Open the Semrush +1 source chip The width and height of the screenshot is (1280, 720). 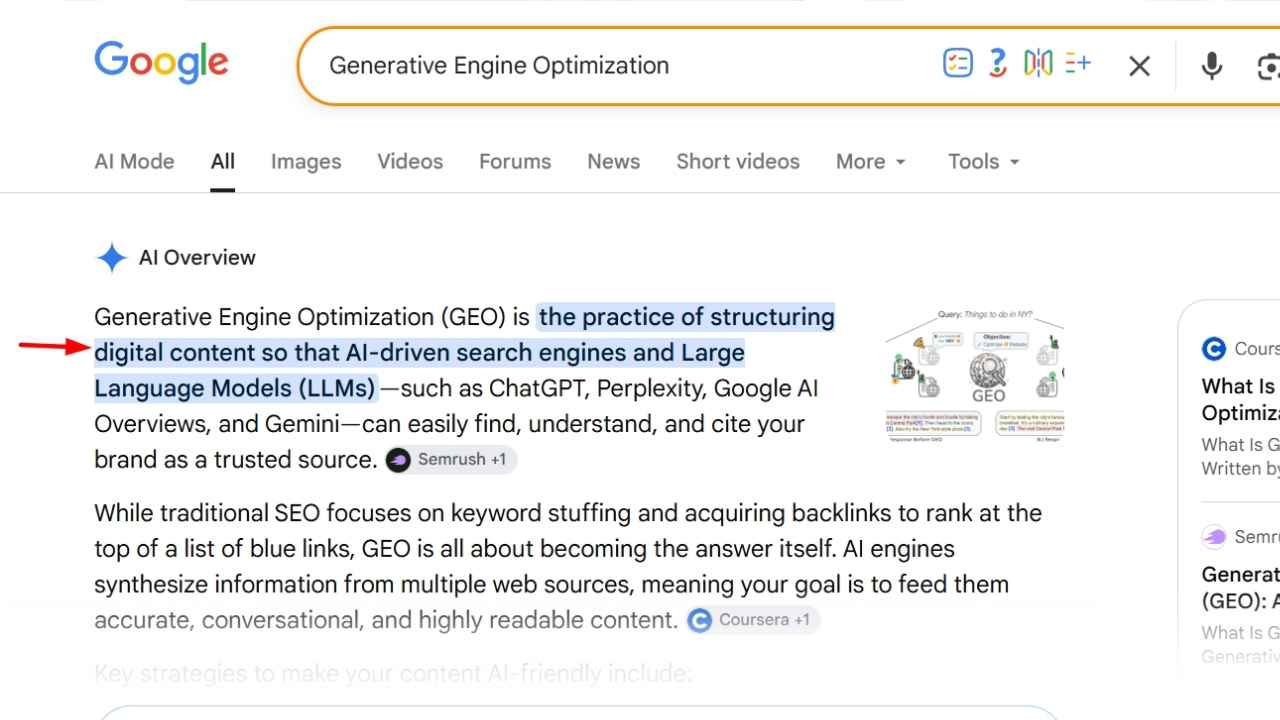pos(451,460)
